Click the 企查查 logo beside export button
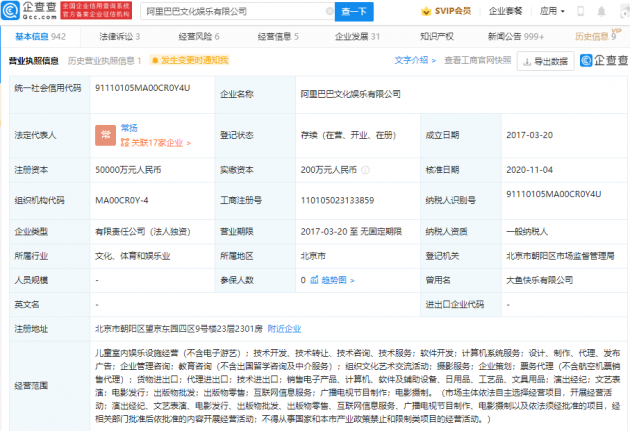This screenshot has width=630, height=431. click(x=605, y=61)
